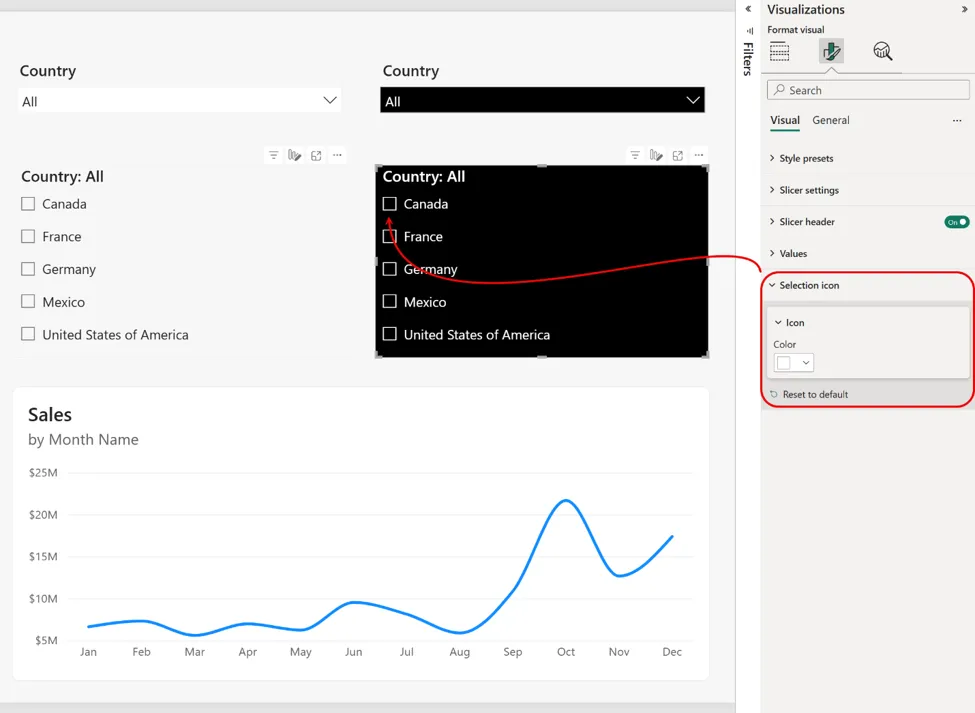The image size is (975, 713).
Task: Check Mexico in the left slicer
Action: [28, 301]
